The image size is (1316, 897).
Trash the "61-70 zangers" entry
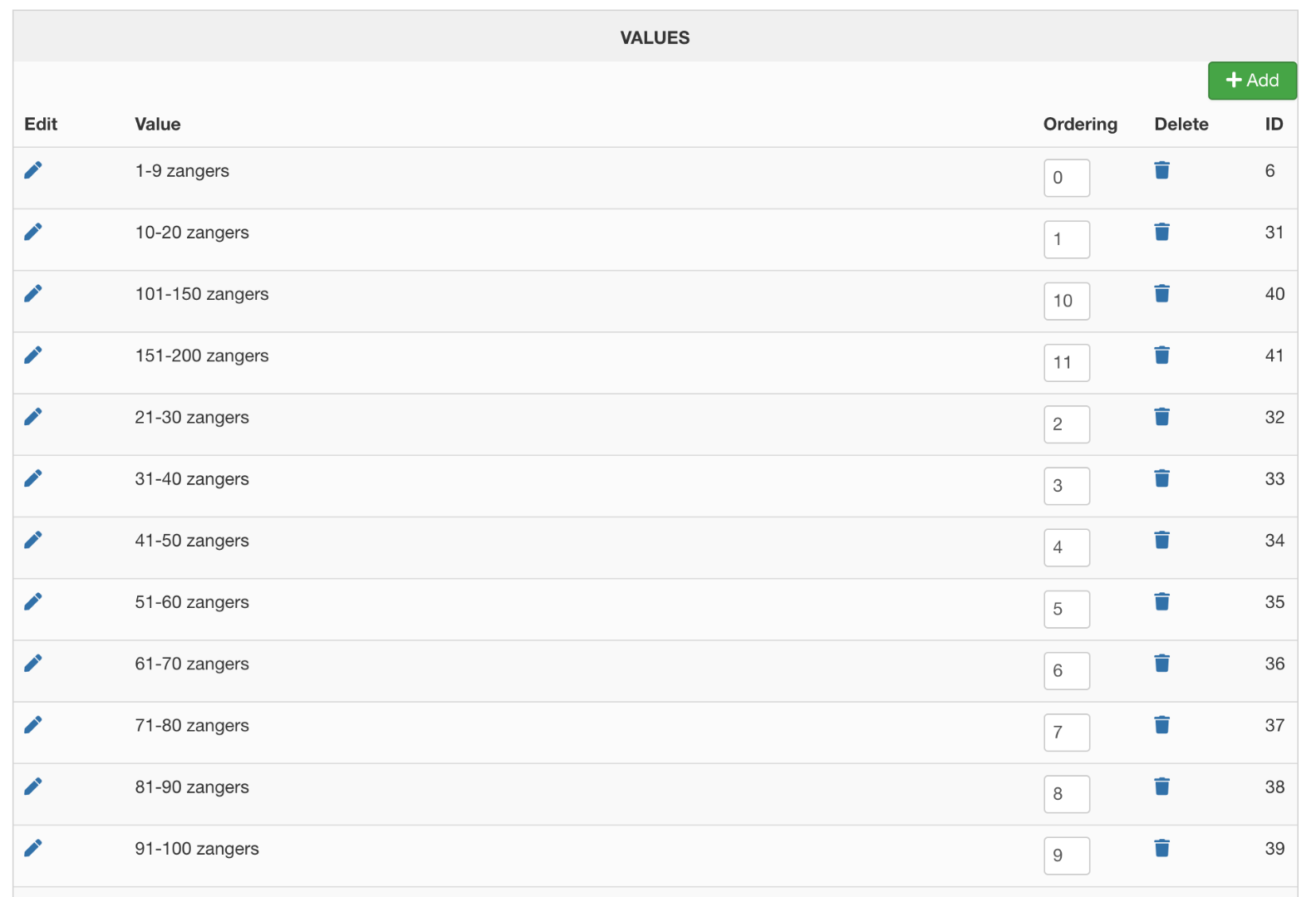[1161, 663]
